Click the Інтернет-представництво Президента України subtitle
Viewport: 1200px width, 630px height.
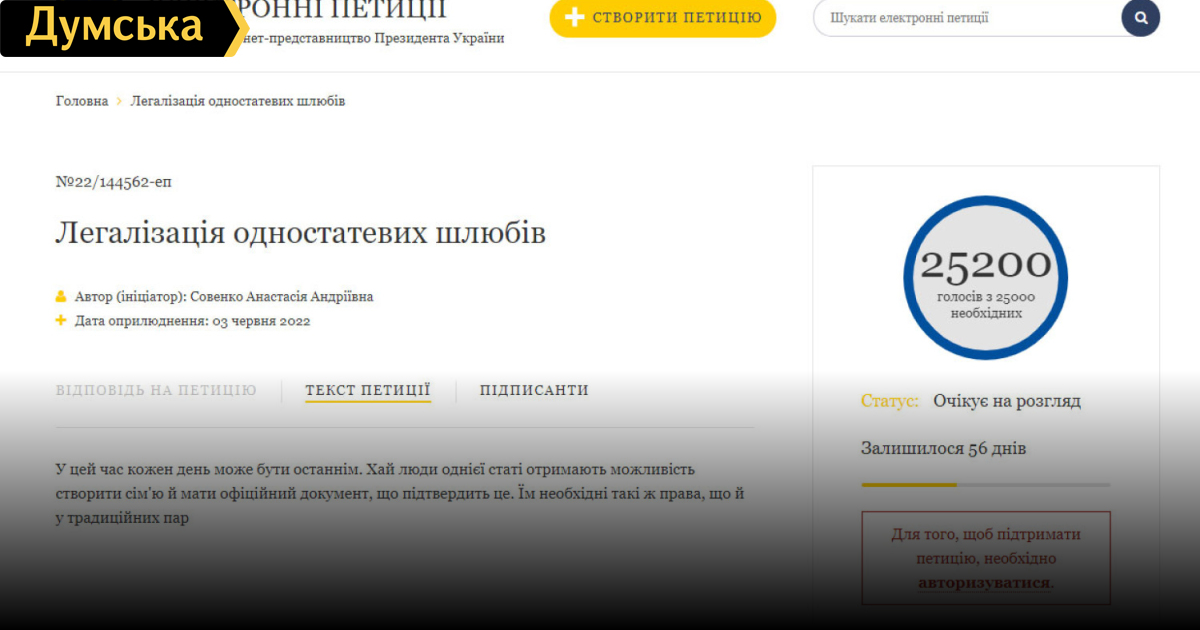[375, 38]
